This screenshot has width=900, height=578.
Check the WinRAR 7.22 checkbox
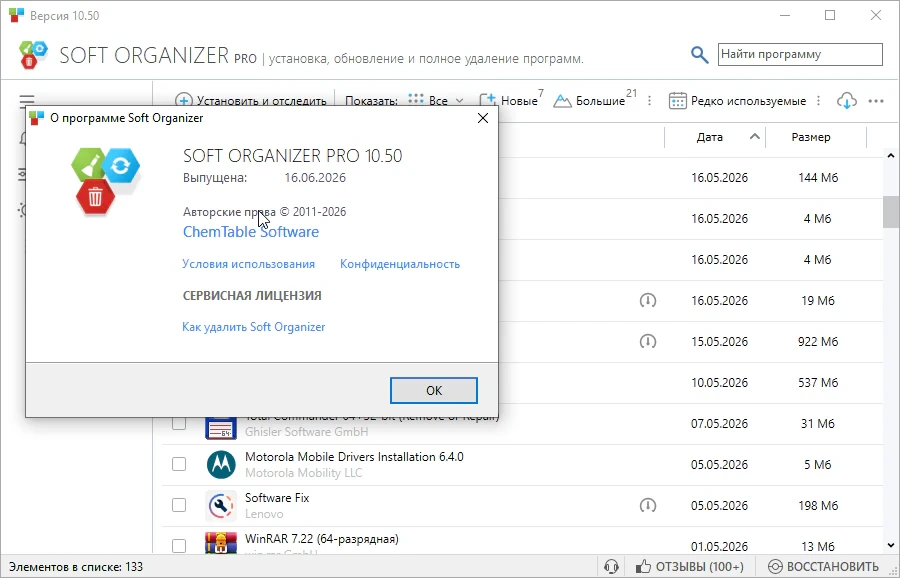coord(179,546)
